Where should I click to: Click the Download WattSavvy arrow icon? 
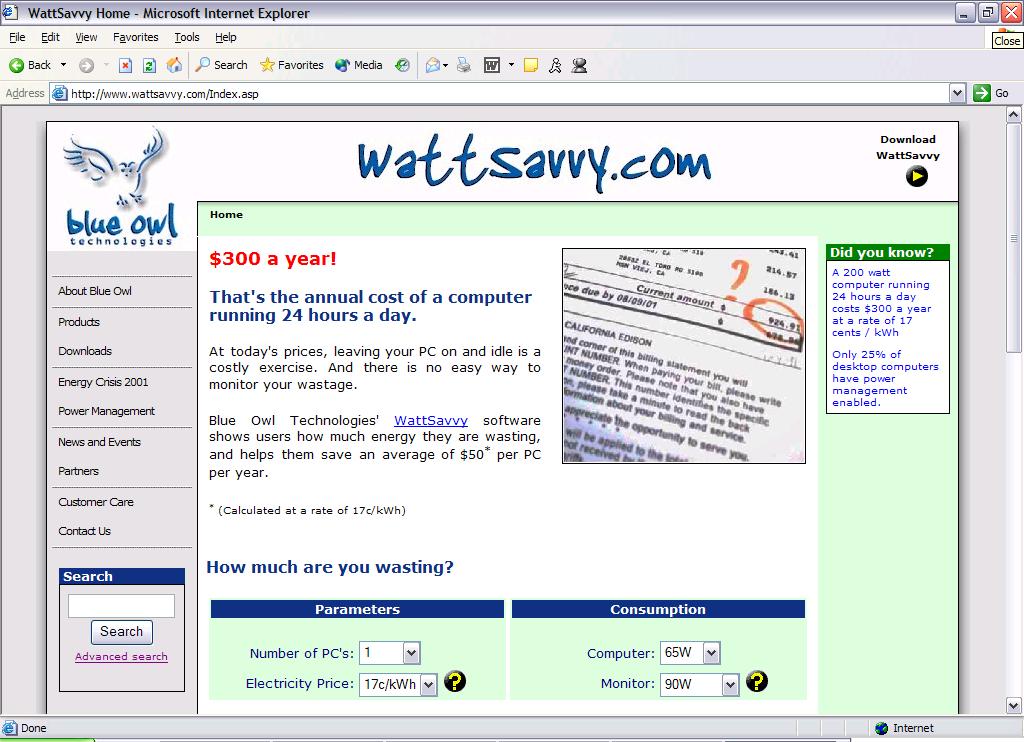[x=916, y=177]
